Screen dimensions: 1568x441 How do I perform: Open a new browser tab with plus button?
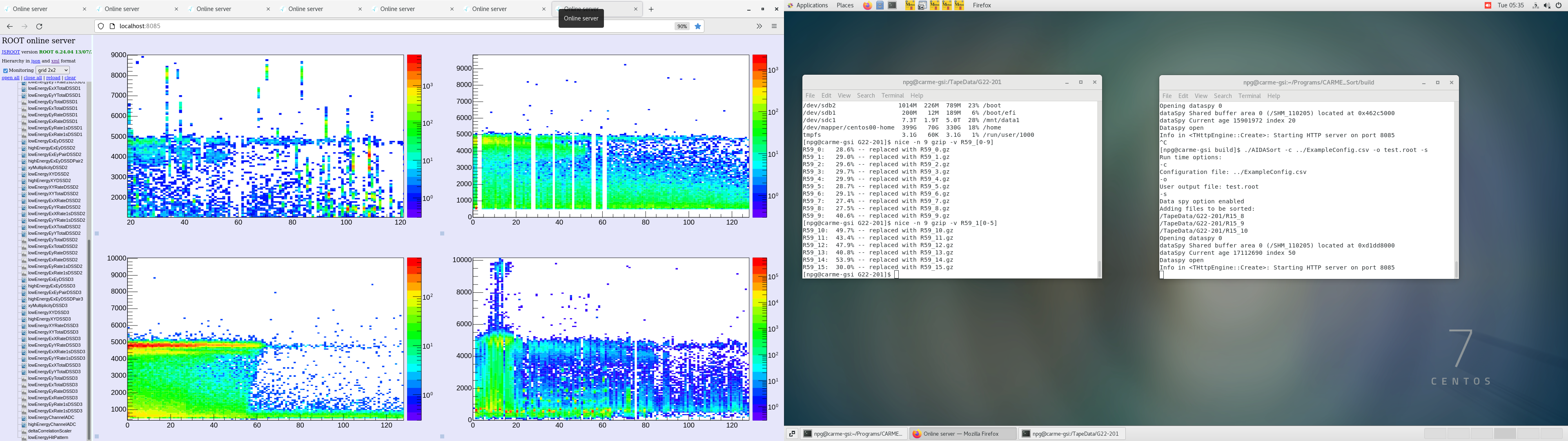(x=651, y=9)
